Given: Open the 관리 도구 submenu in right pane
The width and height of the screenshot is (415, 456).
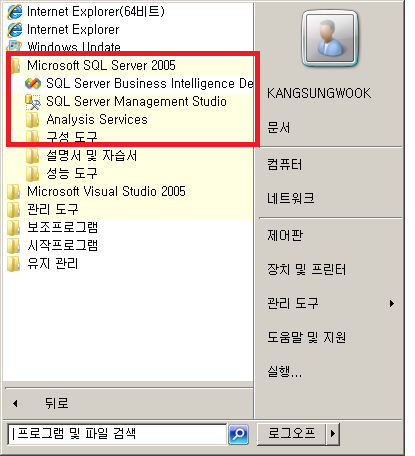Looking at the screenshot, I should click(331, 303).
